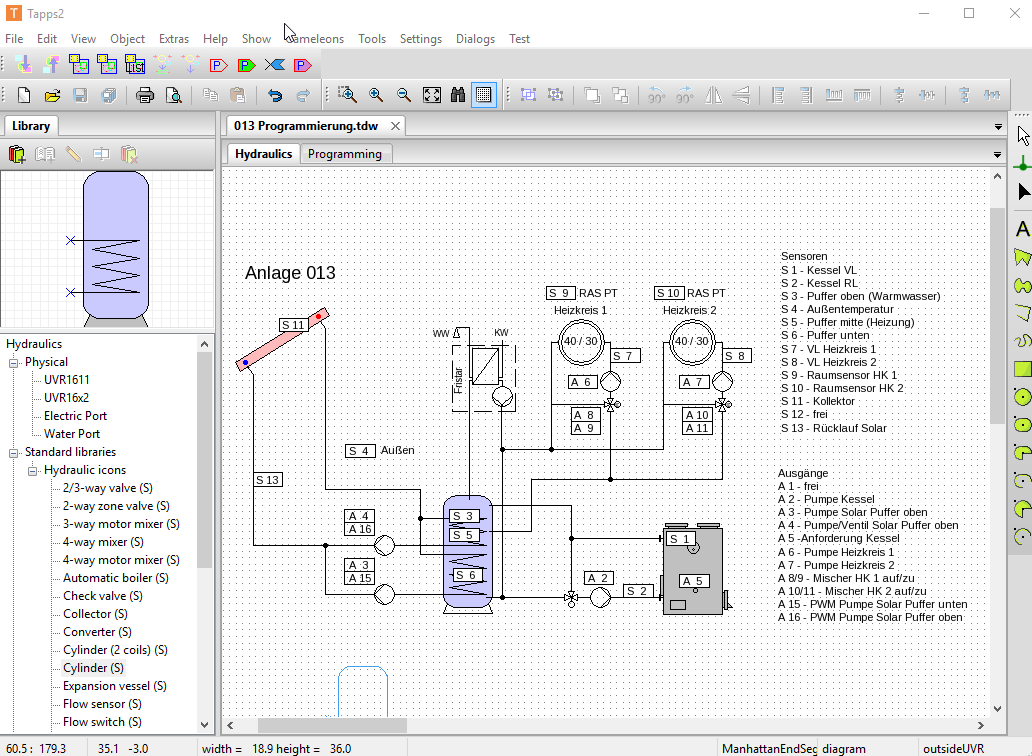This screenshot has width=1032, height=756.
Task: Open the Extras menu
Action: 174,39
